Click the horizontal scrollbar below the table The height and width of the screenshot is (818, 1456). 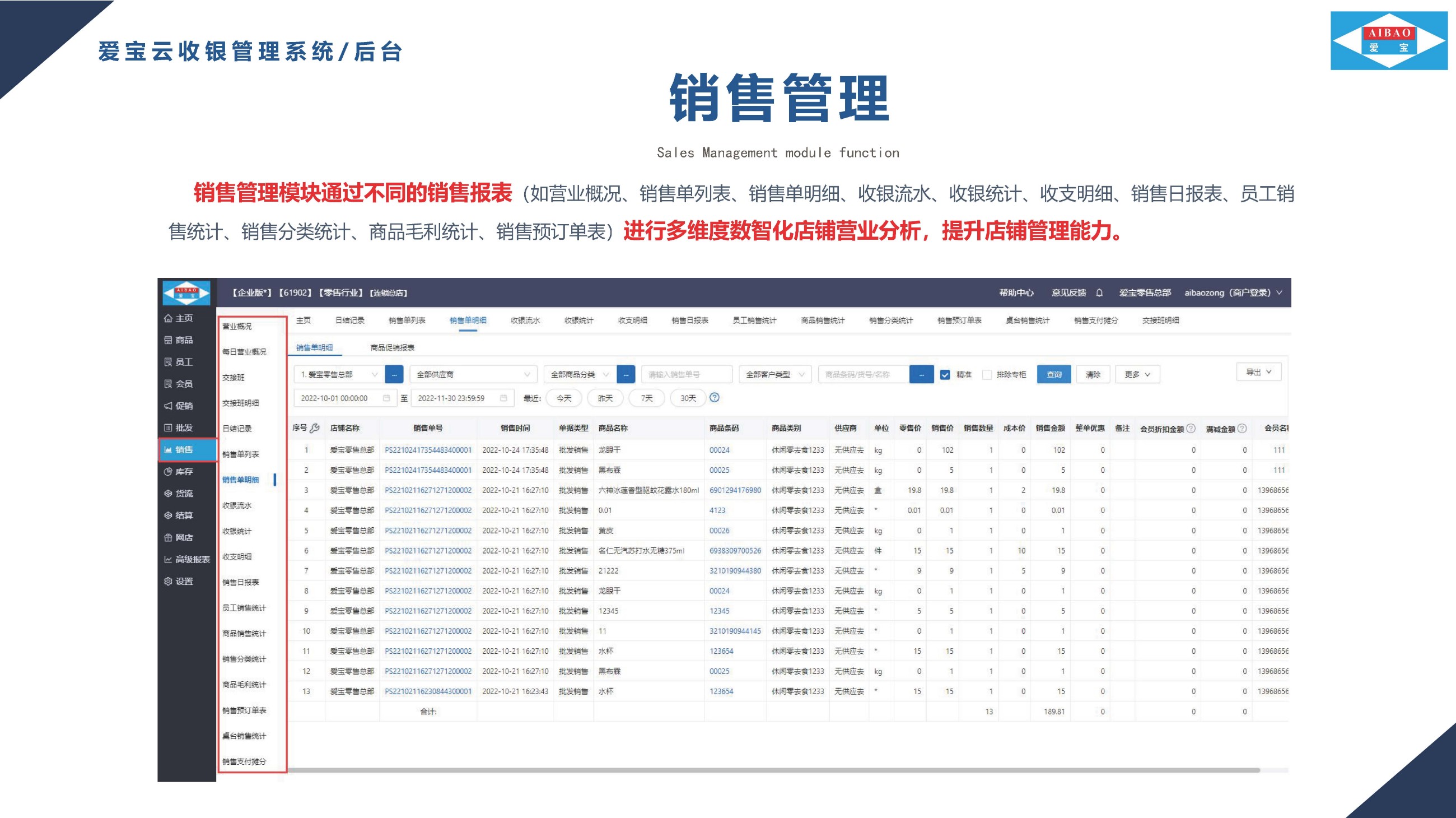[x=774, y=770]
